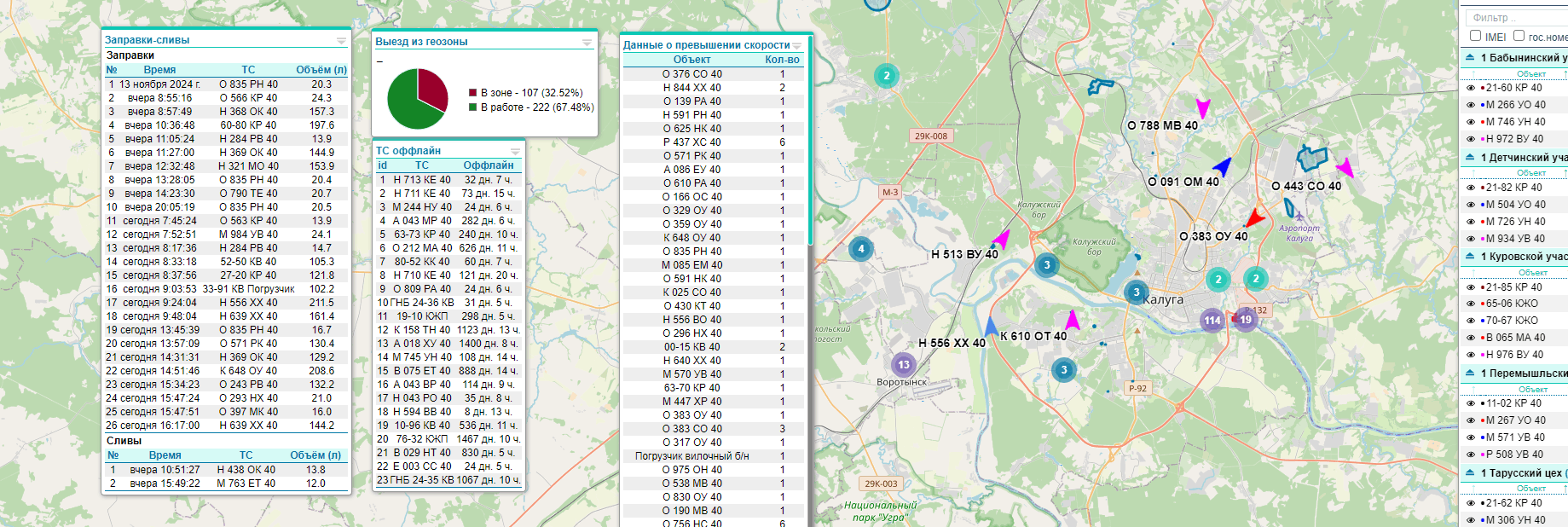The width and height of the screenshot is (1568, 527).
Task: Toggle eye icon for 21-82 КР 40
Action: (1471, 188)
